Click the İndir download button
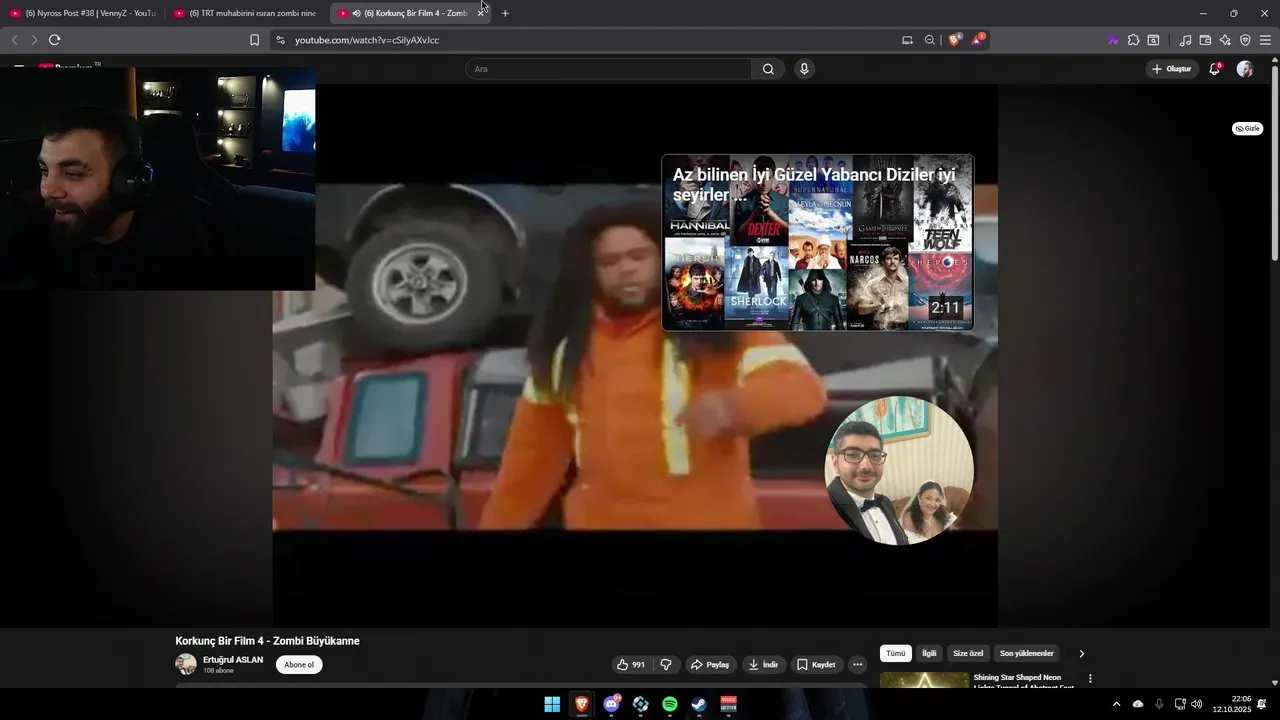 coord(763,665)
